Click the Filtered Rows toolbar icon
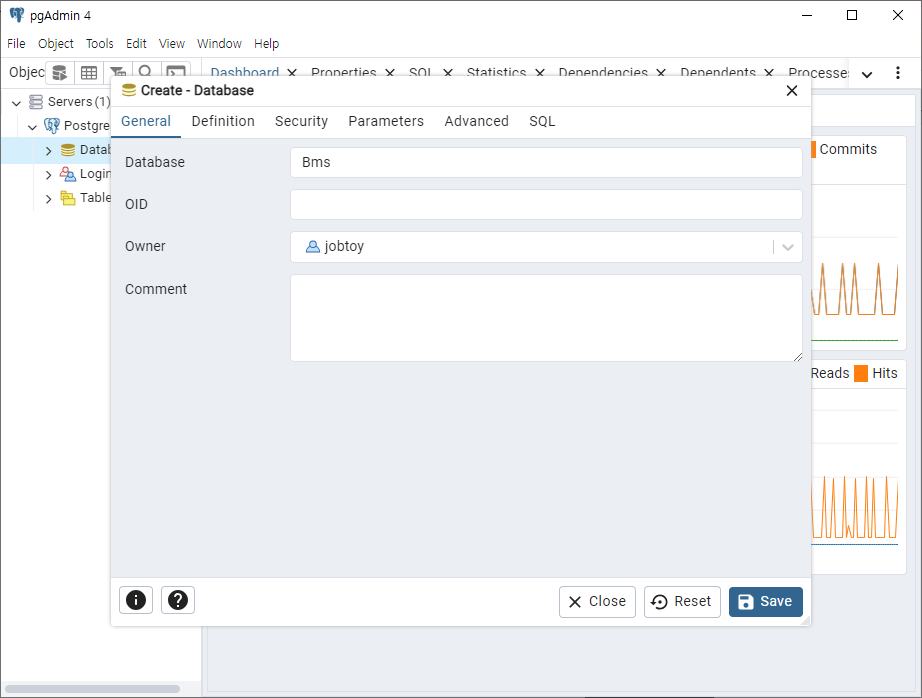Image resolution: width=922 pixels, height=698 pixels. click(x=118, y=72)
